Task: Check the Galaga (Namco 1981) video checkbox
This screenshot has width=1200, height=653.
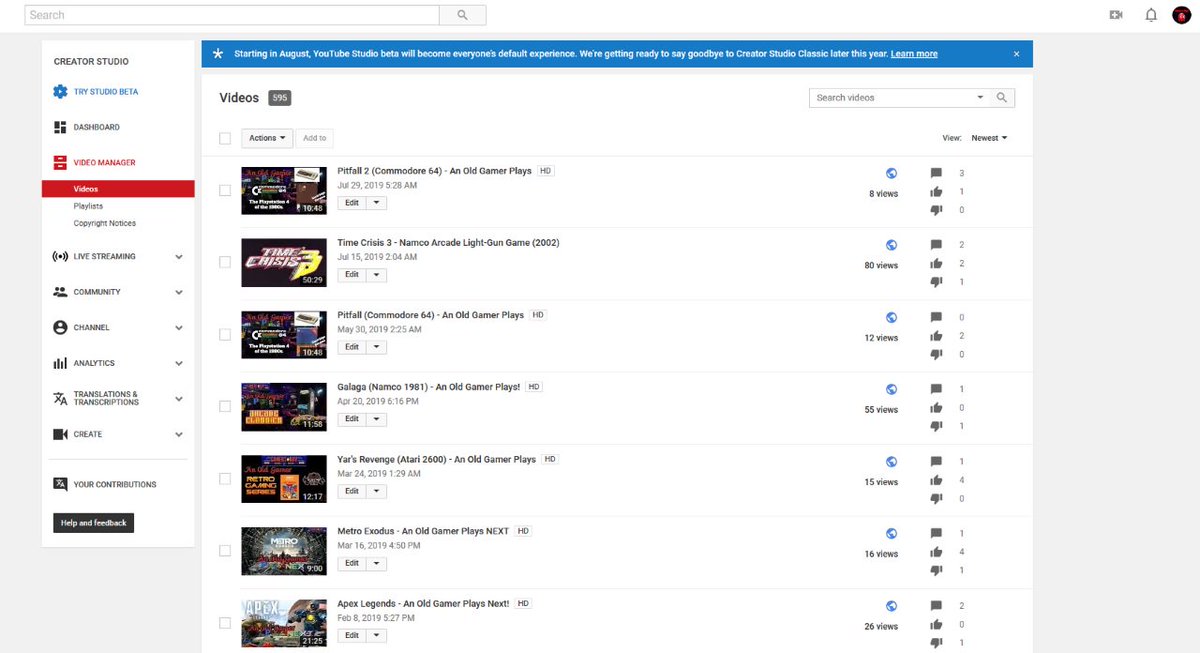Action: (x=225, y=406)
